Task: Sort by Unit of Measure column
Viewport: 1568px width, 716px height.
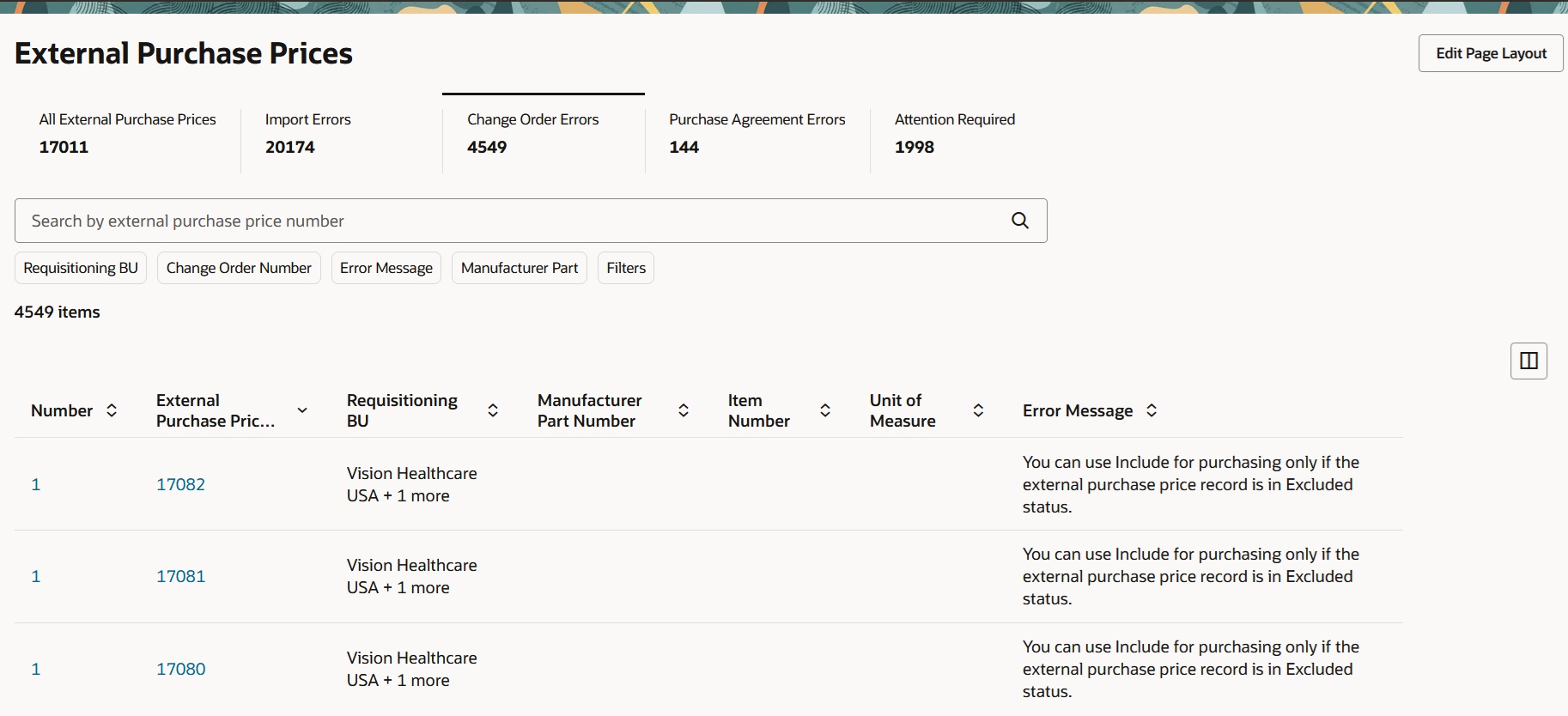Action: coord(978,410)
